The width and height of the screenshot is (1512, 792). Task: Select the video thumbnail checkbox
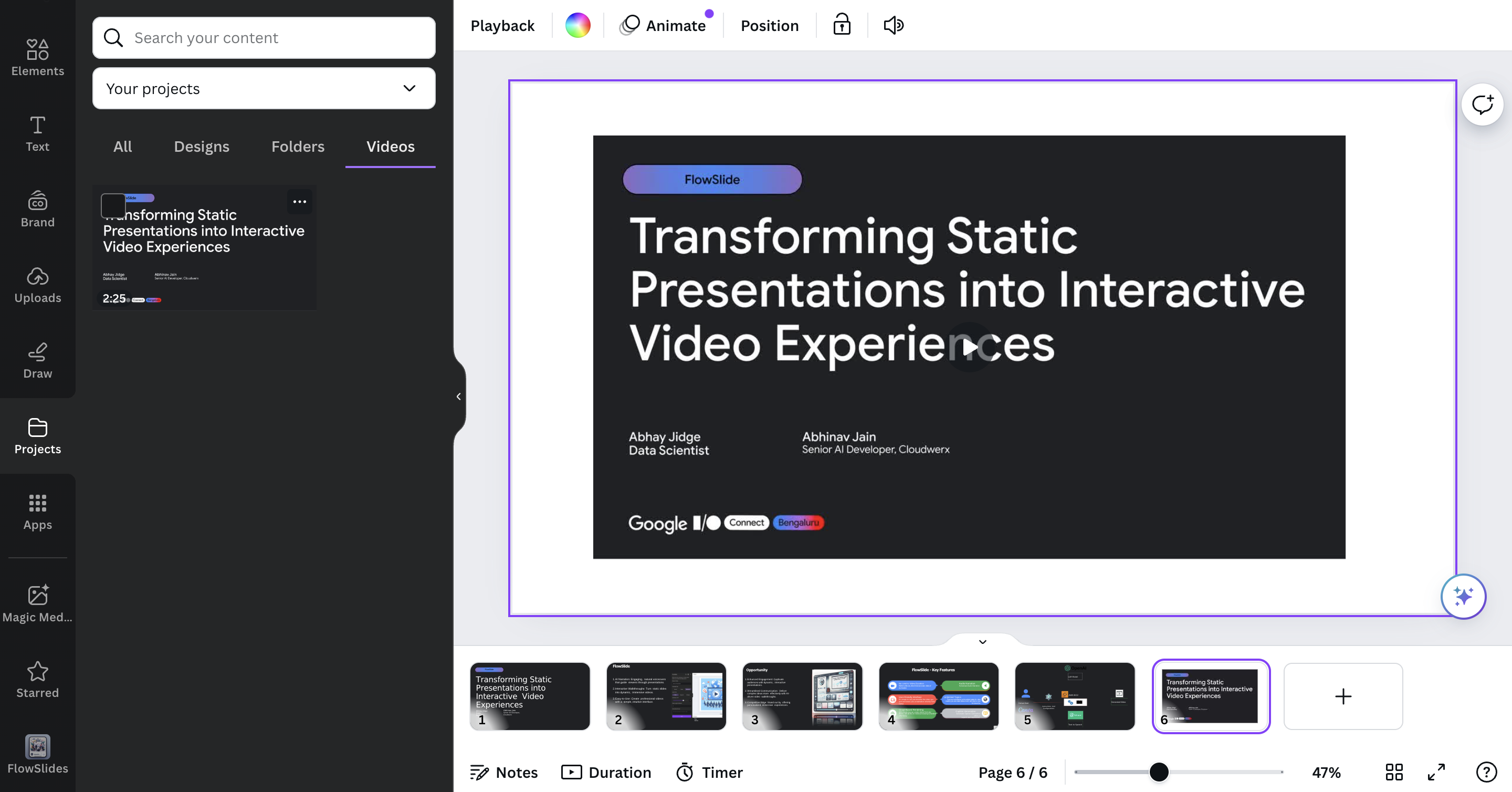(113, 205)
